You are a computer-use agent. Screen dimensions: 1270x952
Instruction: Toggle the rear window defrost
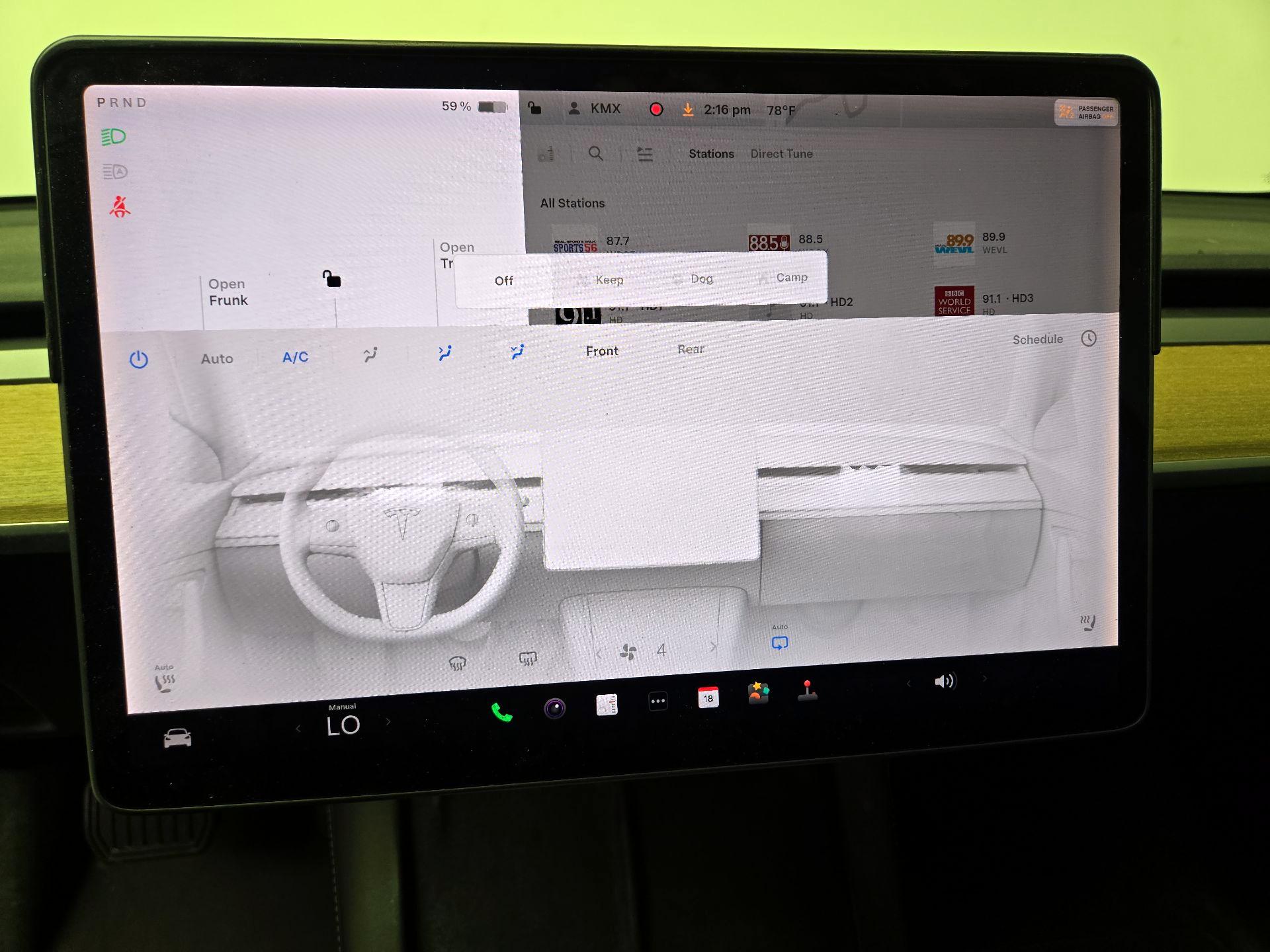(527, 658)
